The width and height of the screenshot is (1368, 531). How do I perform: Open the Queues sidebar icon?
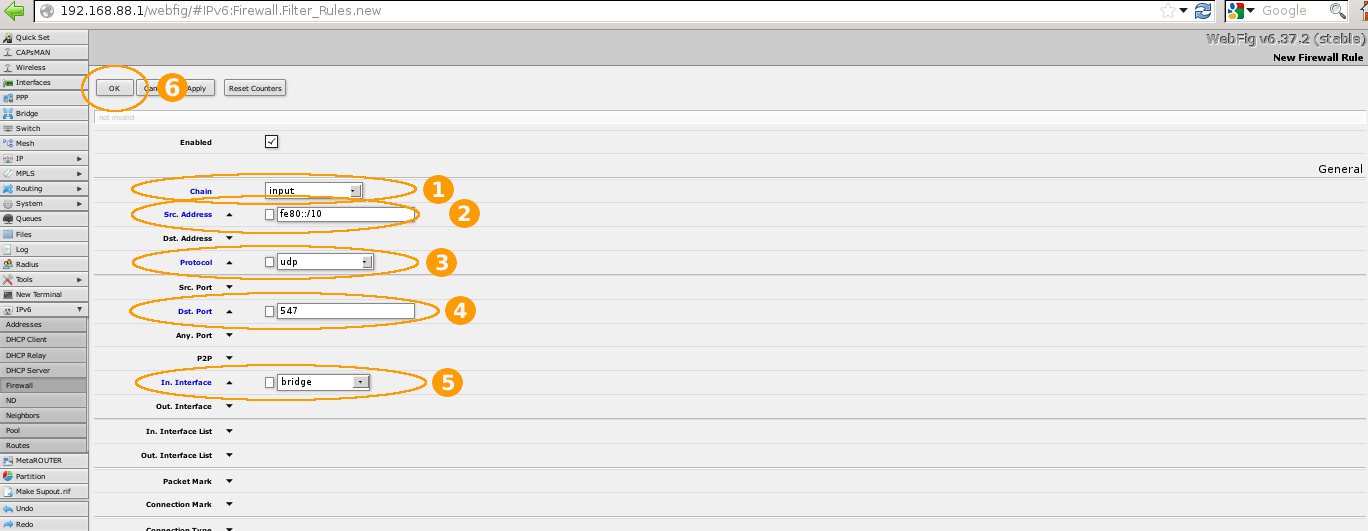pos(8,218)
